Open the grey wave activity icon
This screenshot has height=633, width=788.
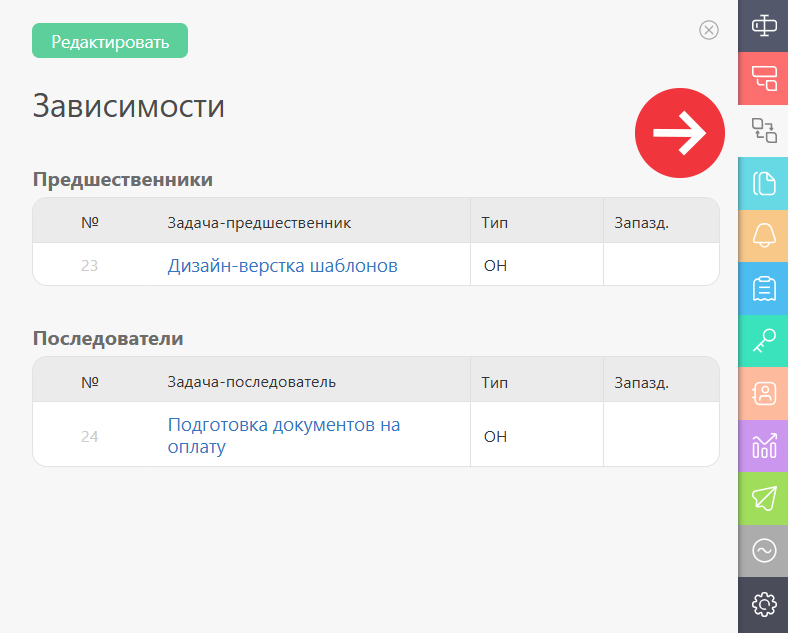(763, 551)
